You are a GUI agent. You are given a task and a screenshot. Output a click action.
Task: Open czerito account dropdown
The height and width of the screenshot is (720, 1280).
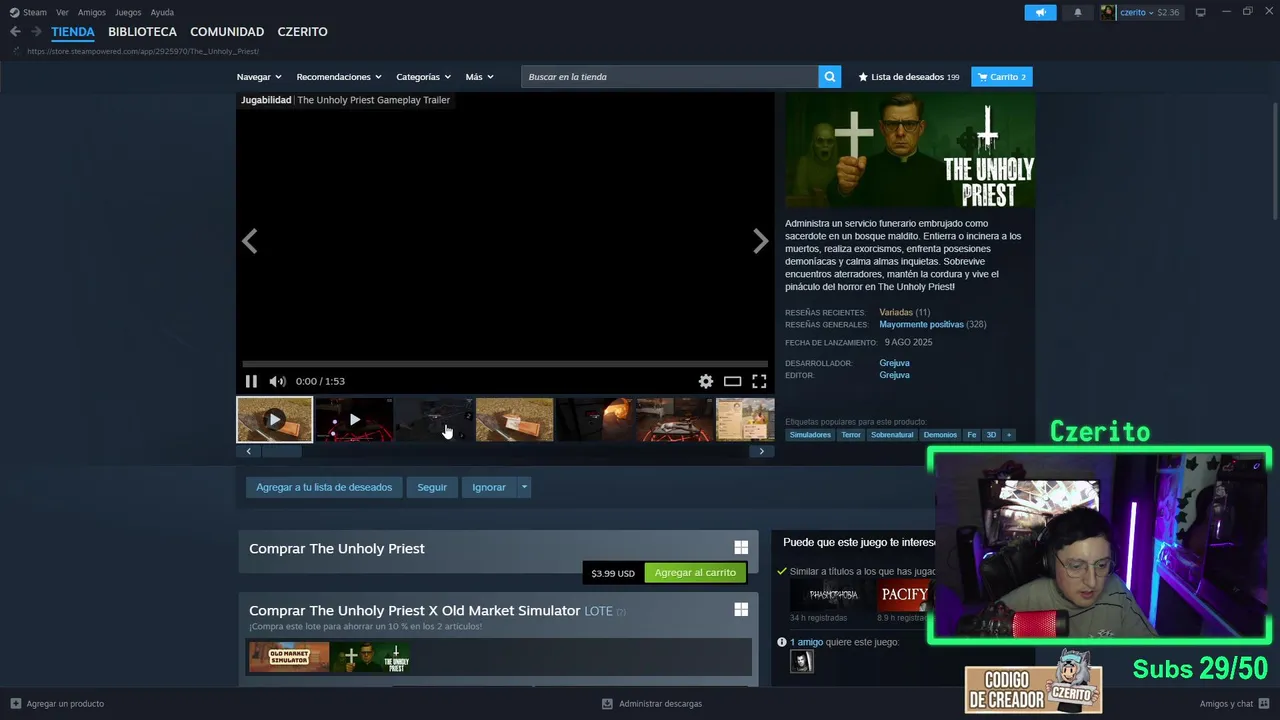click(x=1140, y=12)
